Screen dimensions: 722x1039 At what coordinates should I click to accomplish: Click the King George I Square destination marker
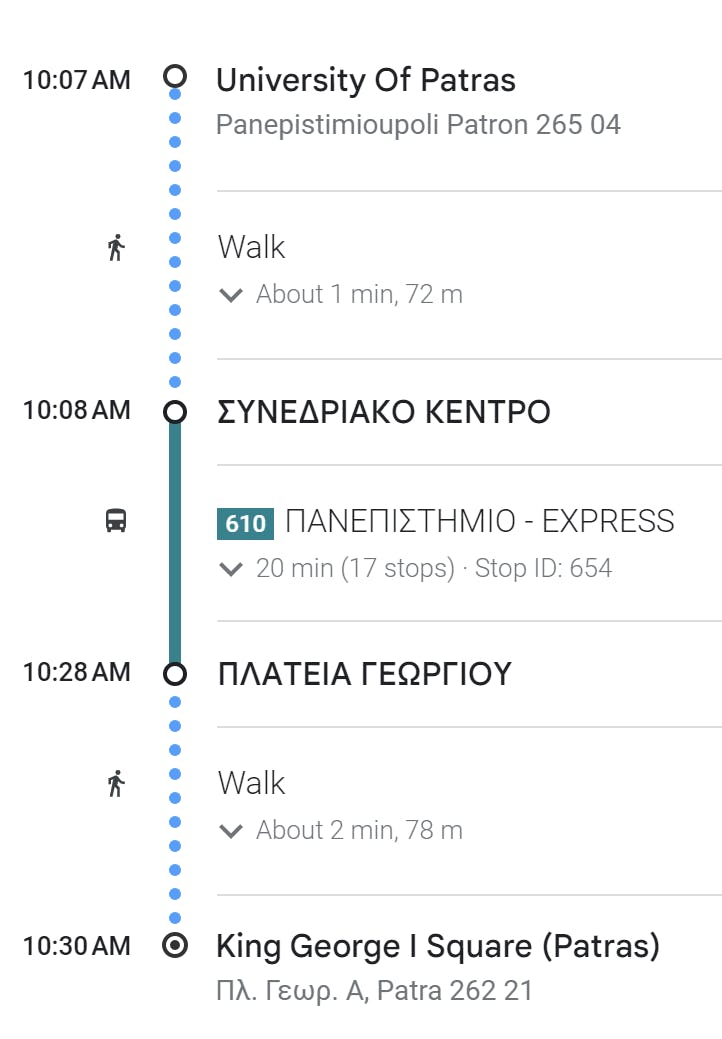(x=175, y=945)
